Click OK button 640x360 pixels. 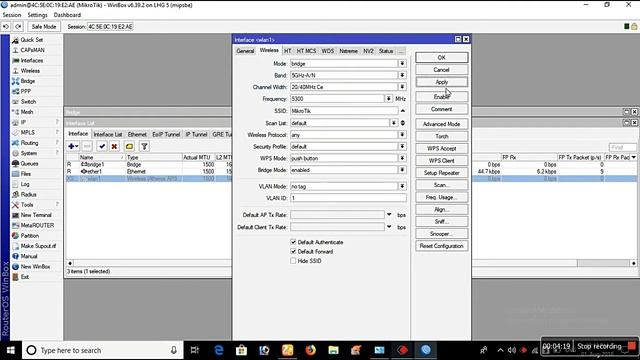[x=442, y=58]
